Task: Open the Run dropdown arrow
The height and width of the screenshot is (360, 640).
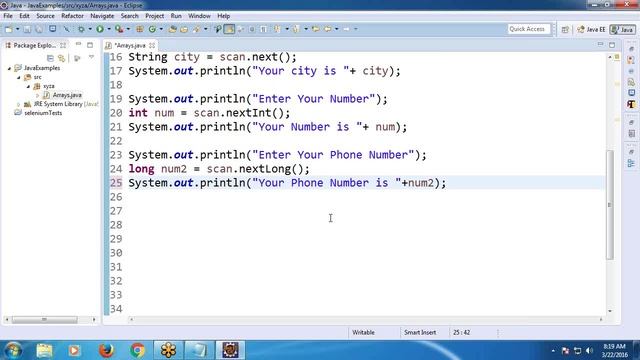Action: 109,29
